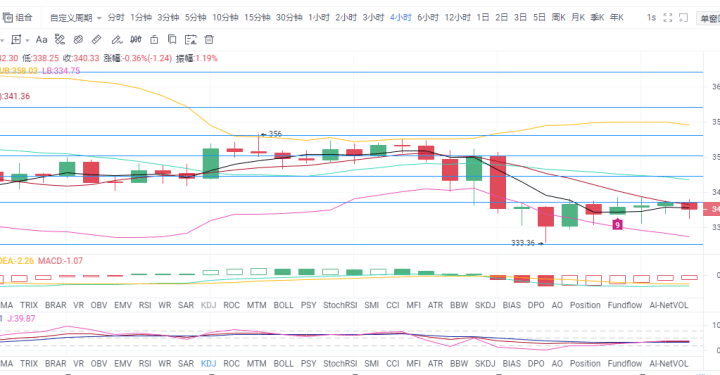Viewport: 720px width, 375px height.
Task: Select the ruler measure tool
Action: click(96, 39)
